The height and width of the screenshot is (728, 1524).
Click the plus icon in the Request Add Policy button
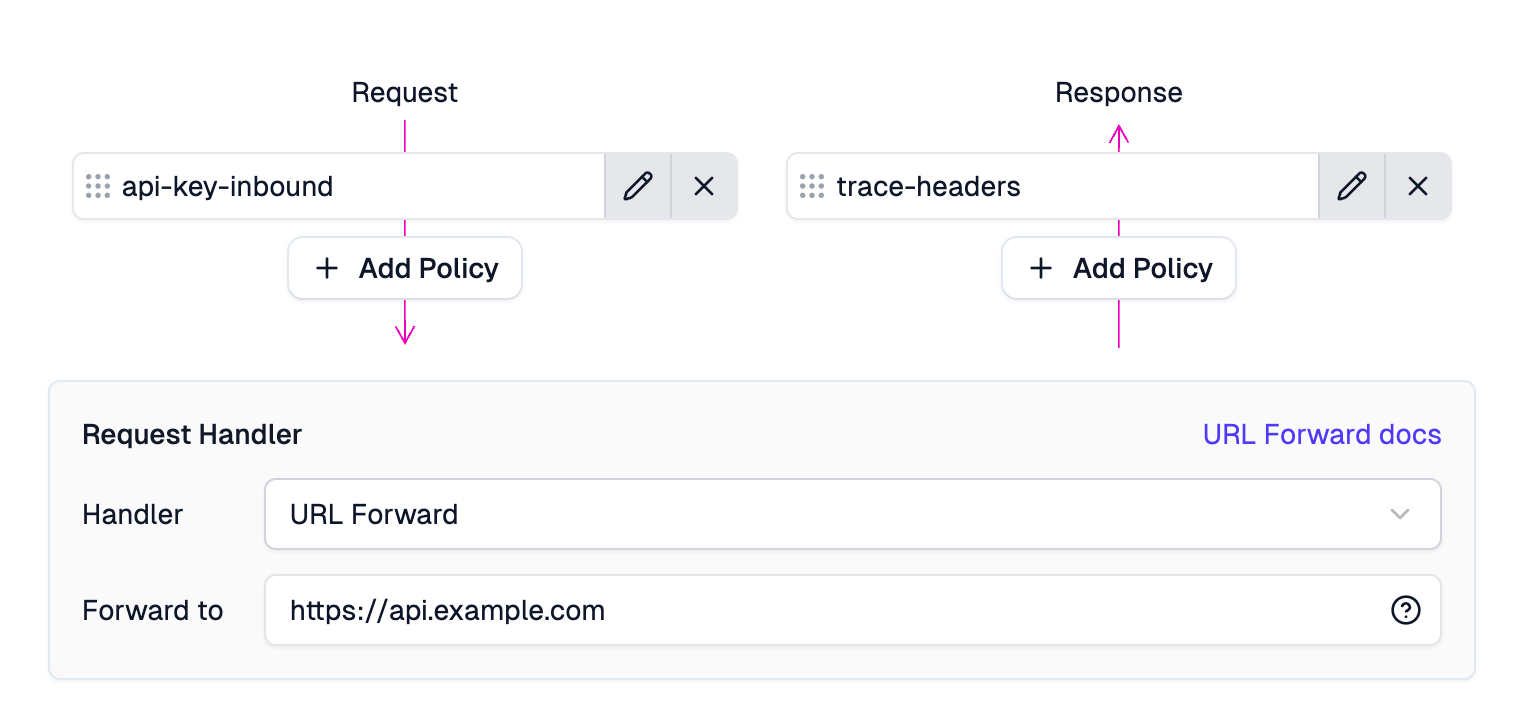coord(327,268)
